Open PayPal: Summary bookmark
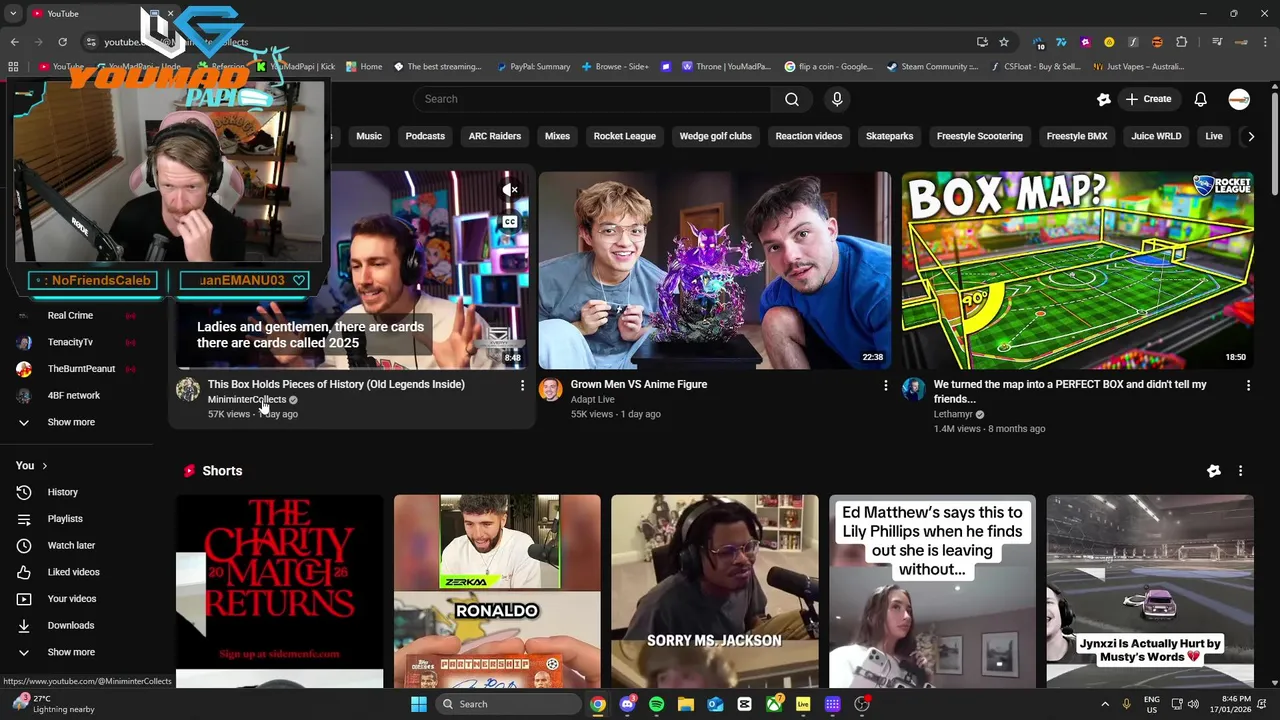The width and height of the screenshot is (1280, 720). (x=533, y=67)
